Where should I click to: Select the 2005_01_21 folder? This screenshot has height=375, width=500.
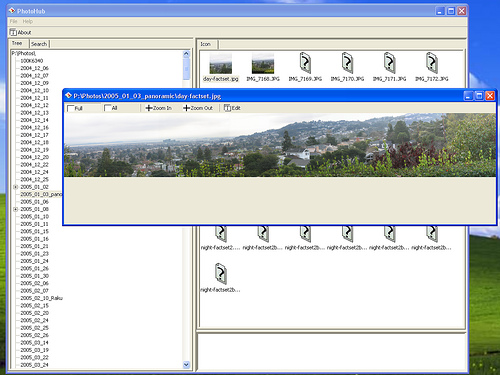(34, 246)
